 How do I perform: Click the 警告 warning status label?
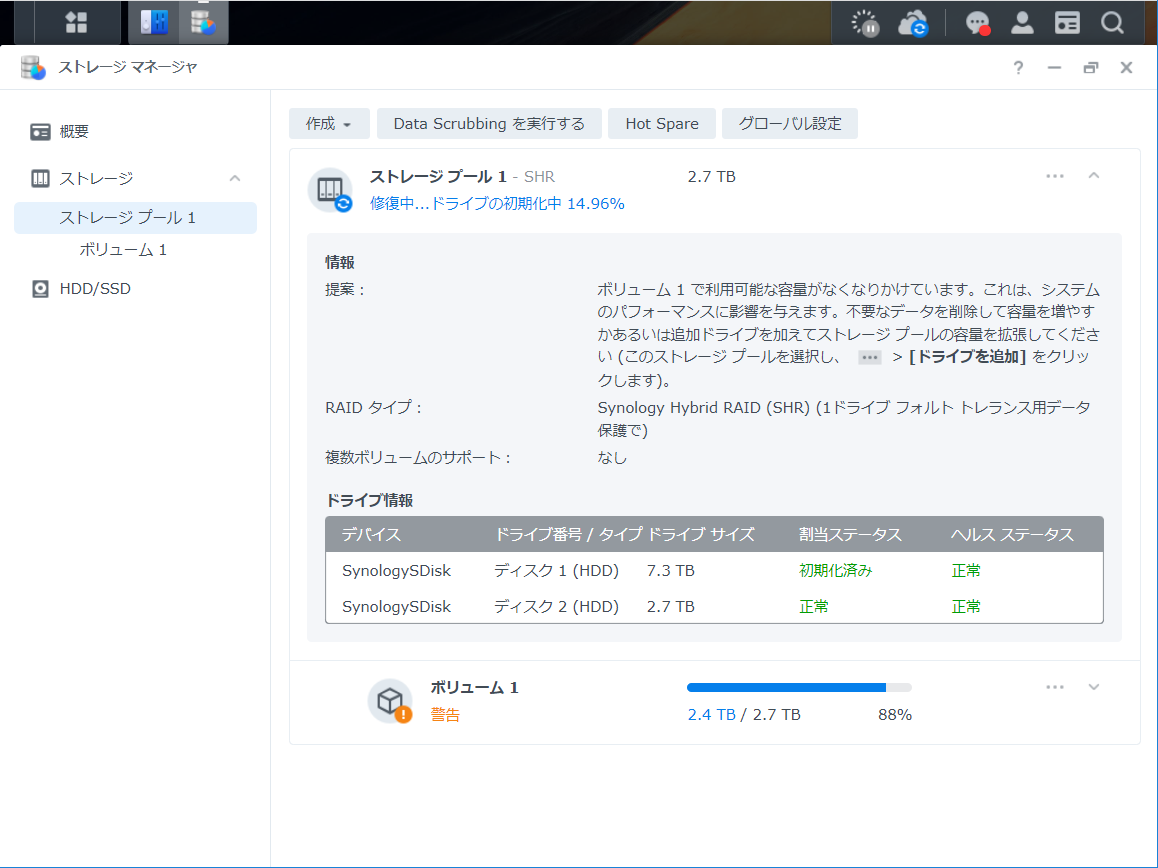tap(445, 715)
